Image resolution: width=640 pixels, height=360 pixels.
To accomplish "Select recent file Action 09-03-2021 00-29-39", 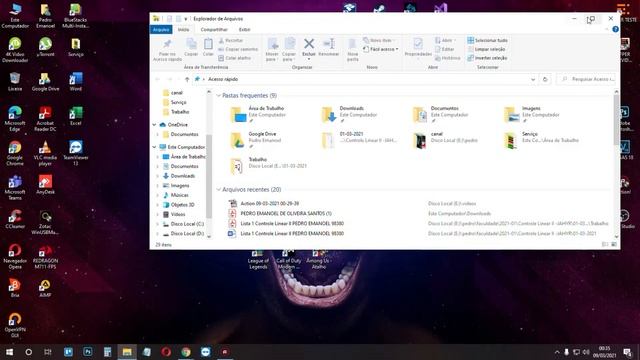I will point(269,203).
